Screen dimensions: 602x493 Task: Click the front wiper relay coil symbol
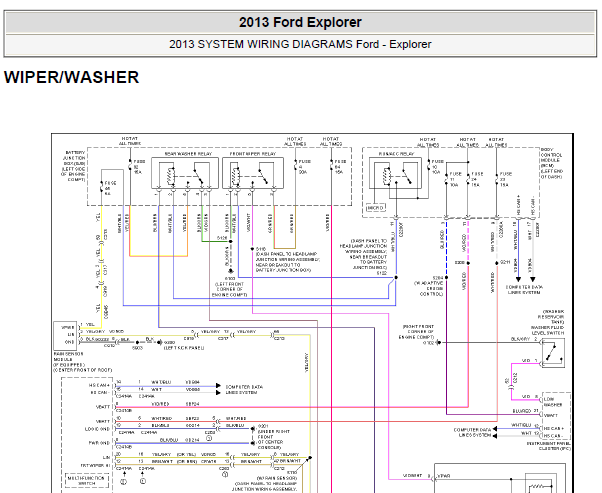click(x=235, y=177)
